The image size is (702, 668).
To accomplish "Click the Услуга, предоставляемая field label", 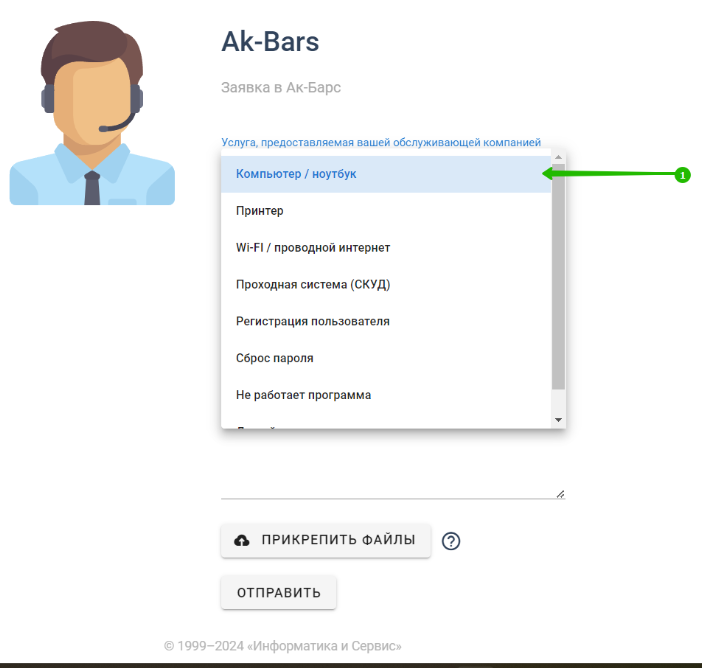I will pos(381,142).
